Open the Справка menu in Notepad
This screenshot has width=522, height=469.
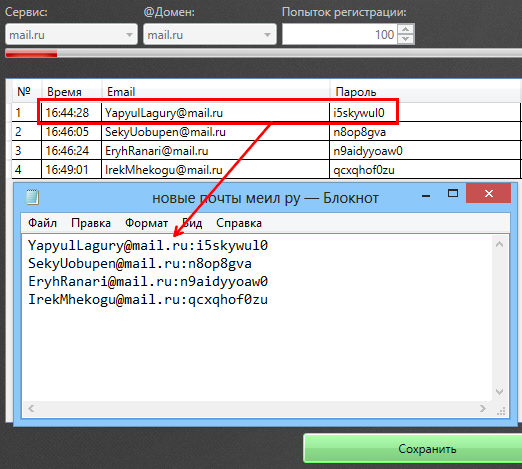(239, 223)
